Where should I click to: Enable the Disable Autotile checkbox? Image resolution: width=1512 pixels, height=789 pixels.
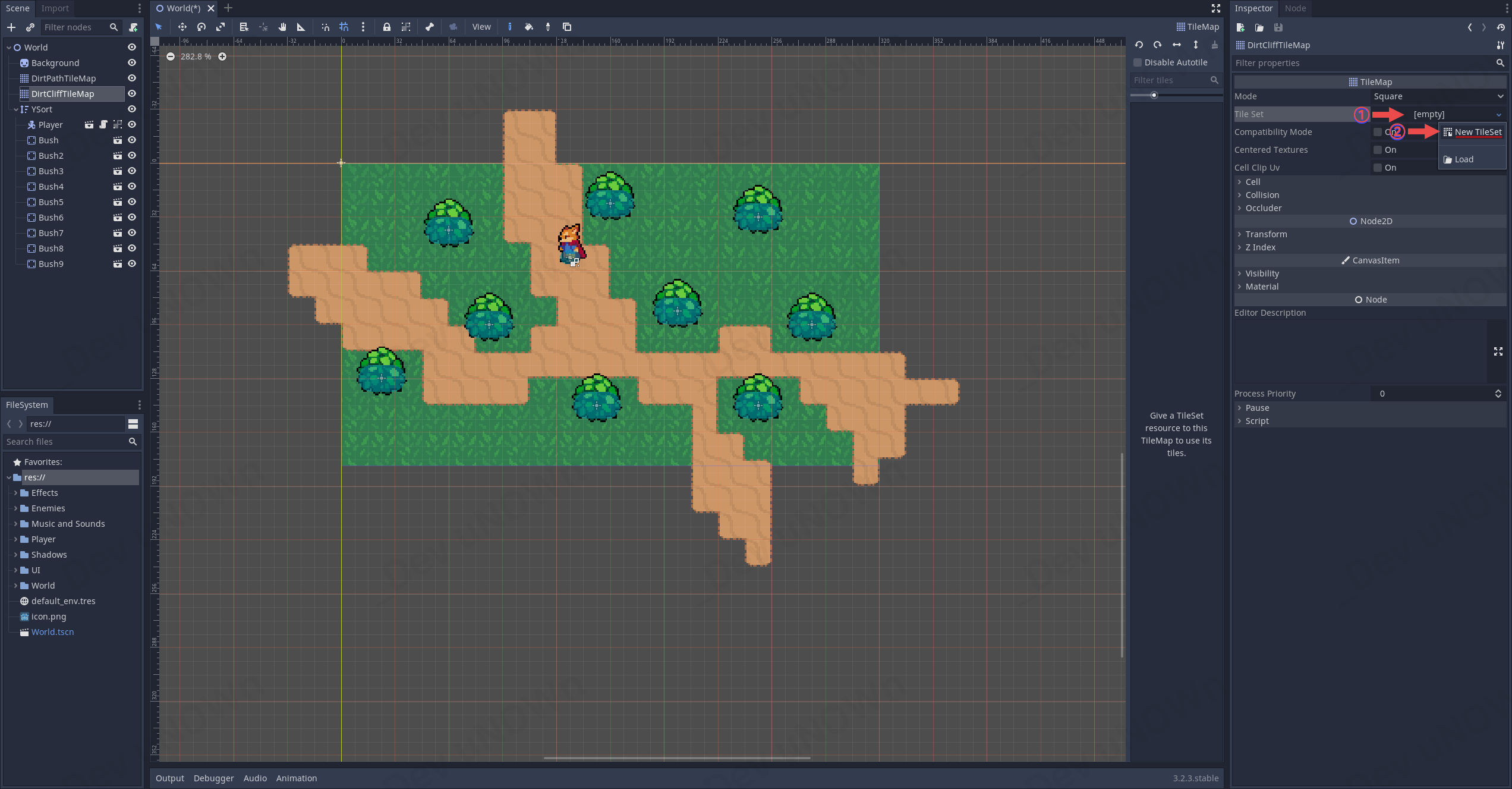(1138, 62)
